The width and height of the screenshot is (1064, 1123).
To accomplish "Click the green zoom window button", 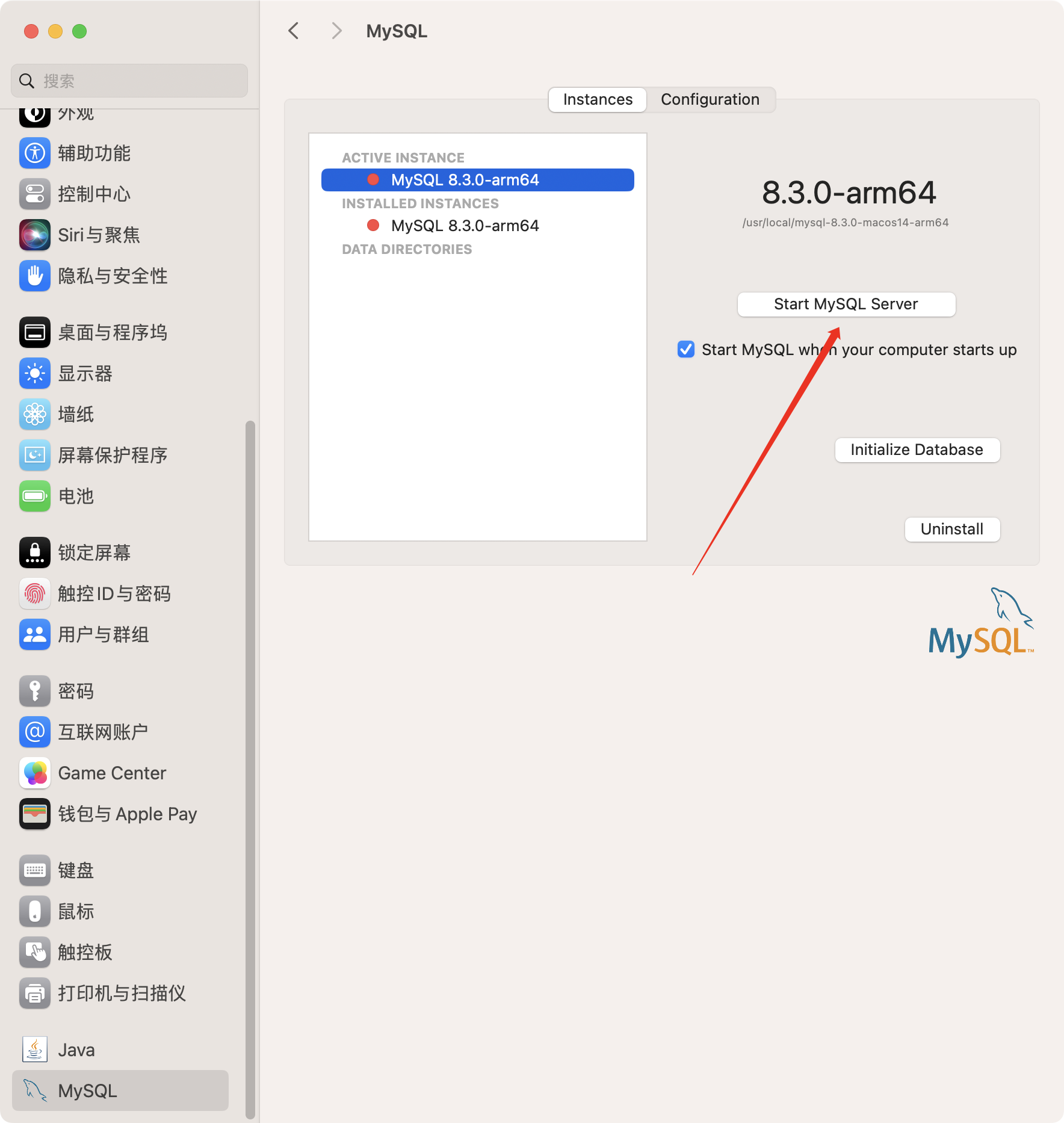I will (79, 31).
